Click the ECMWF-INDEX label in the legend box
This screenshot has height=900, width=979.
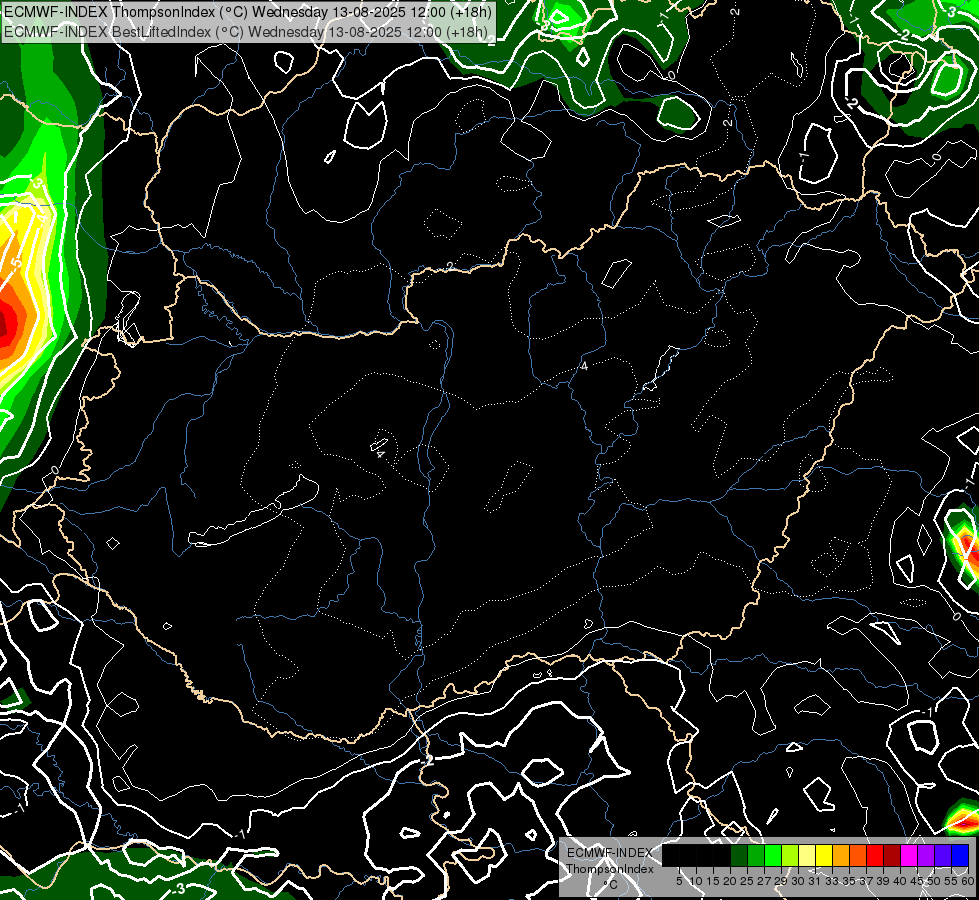[610, 853]
